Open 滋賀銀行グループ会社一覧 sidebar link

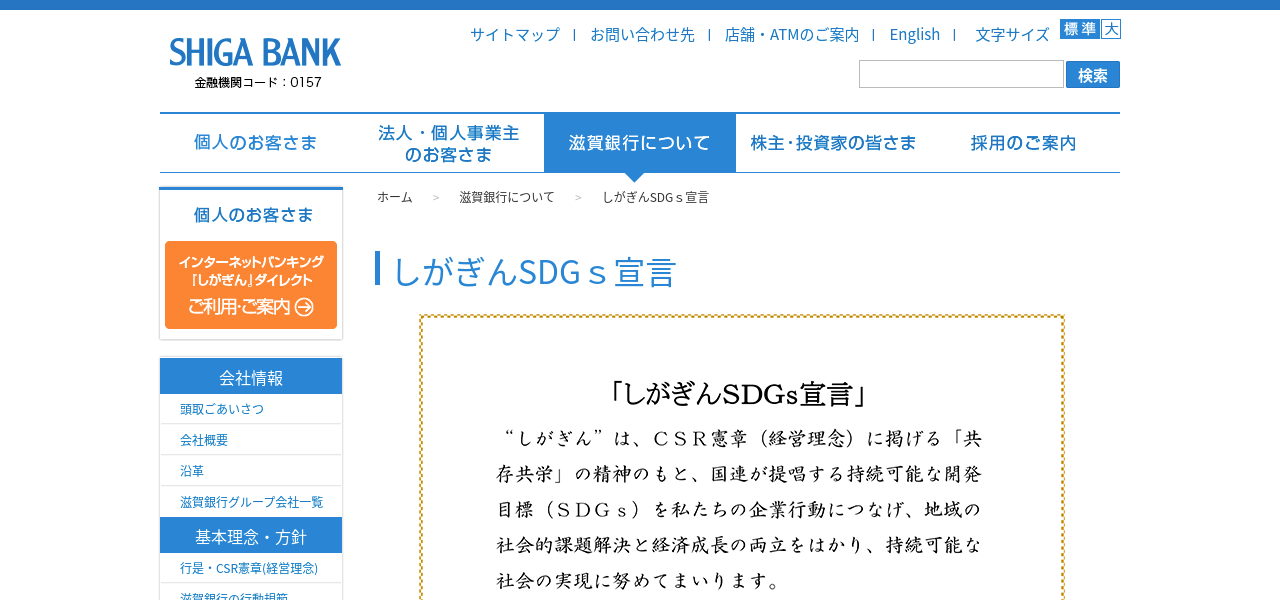pyautogui.click(x=252, y=502)
